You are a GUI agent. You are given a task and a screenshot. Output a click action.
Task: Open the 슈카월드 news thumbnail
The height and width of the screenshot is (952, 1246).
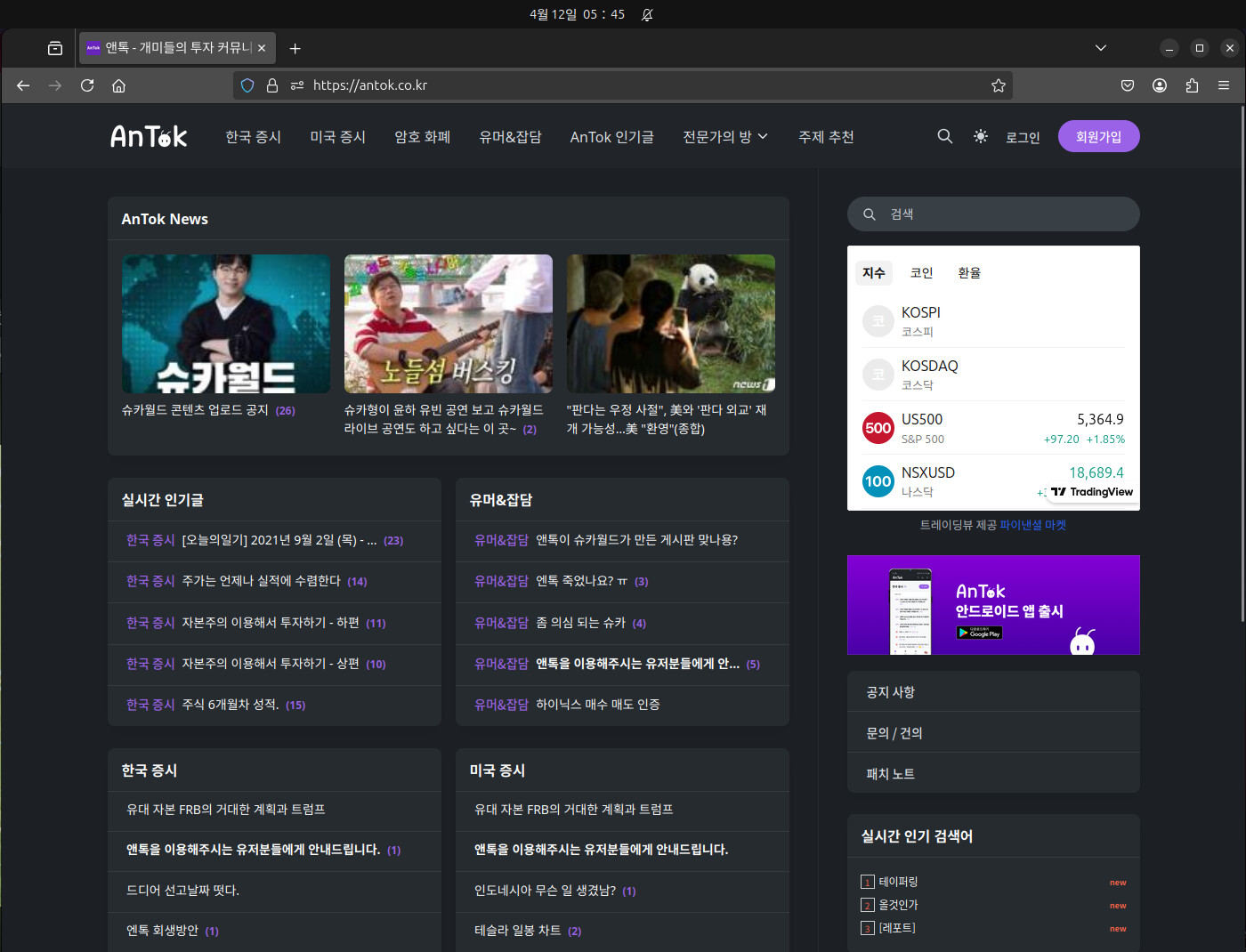pyautogui.click(x=226, y=324)
